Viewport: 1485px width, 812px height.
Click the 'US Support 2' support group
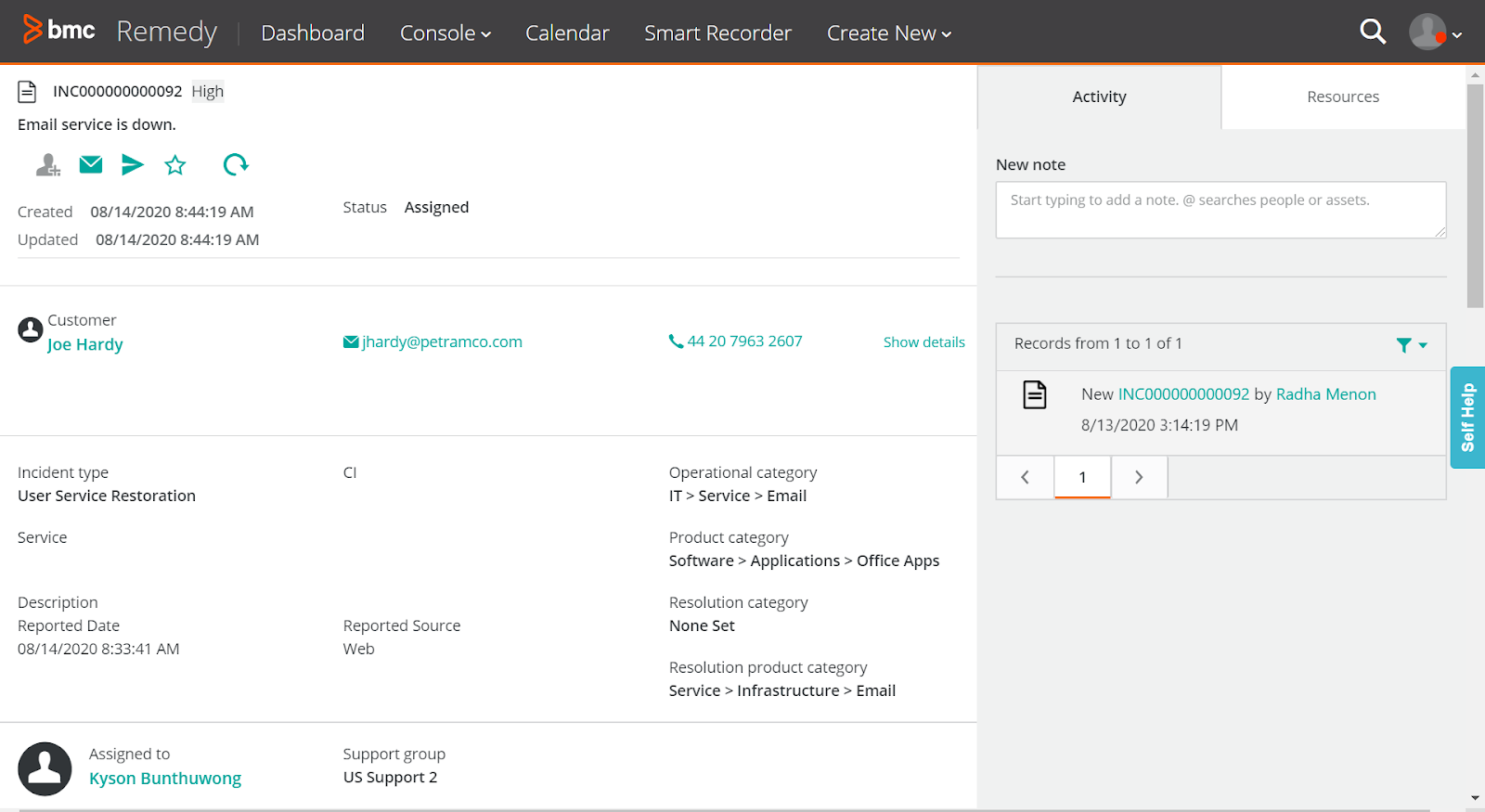click(390, 778)
